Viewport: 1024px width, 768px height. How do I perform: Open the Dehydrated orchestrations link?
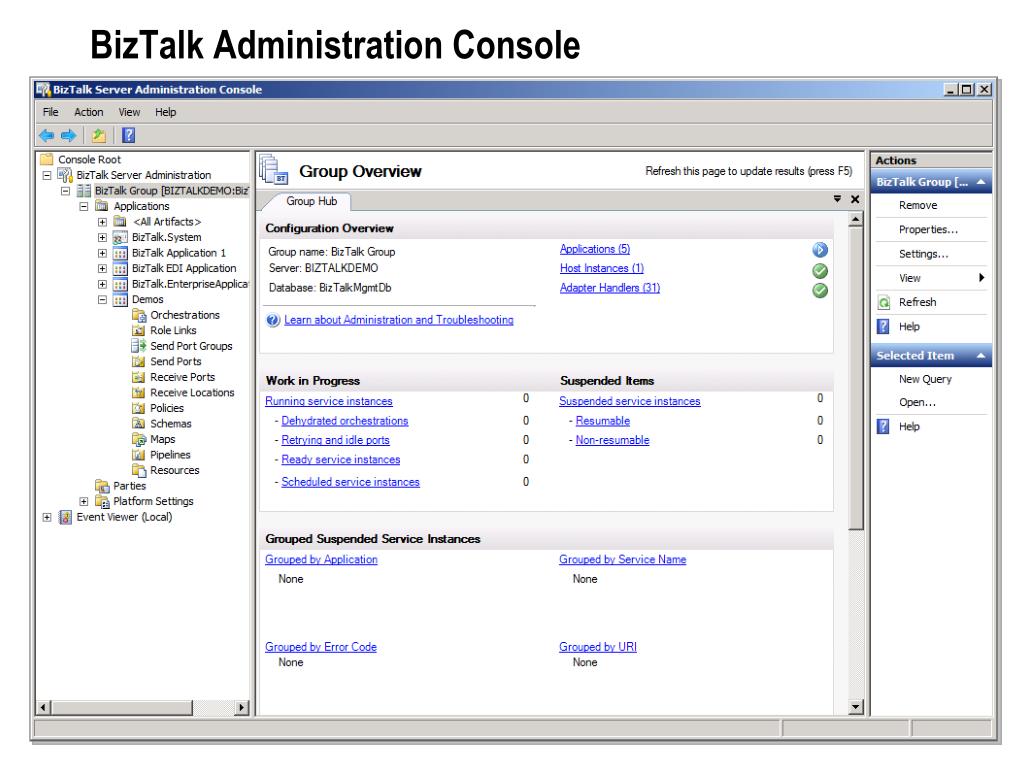coord(345,421)
